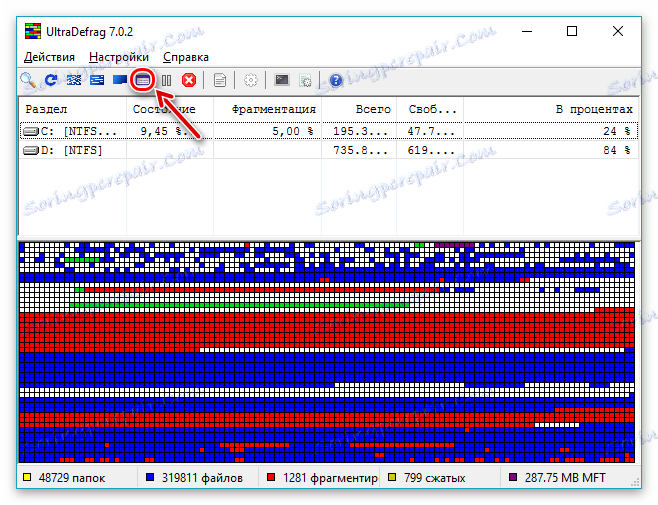The image size is (658, 505).
Task: Sort by the Раздел column header
Action: pos(73,110)
